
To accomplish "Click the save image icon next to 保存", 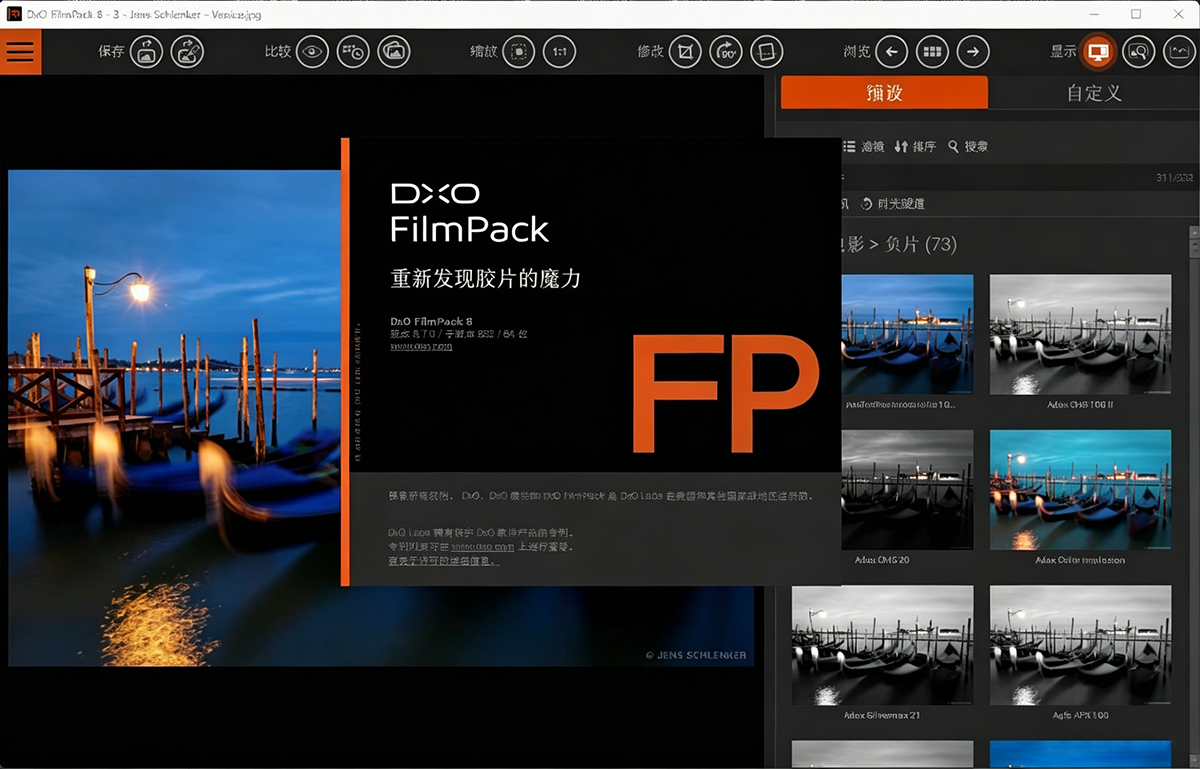I will [x=146, y=52].
